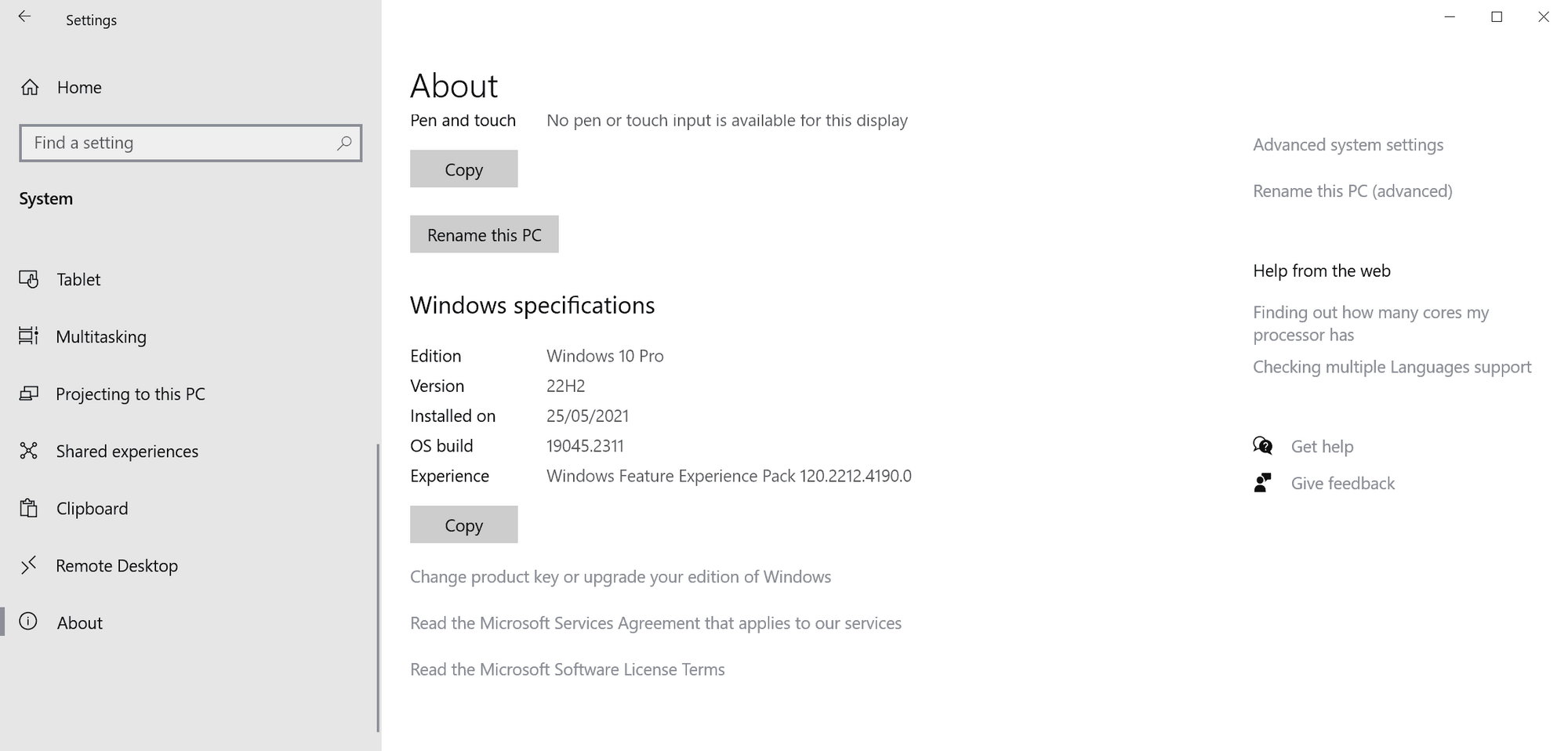Click the Multitasking icon
1568x751 pixels.
[x=29, y=336]
